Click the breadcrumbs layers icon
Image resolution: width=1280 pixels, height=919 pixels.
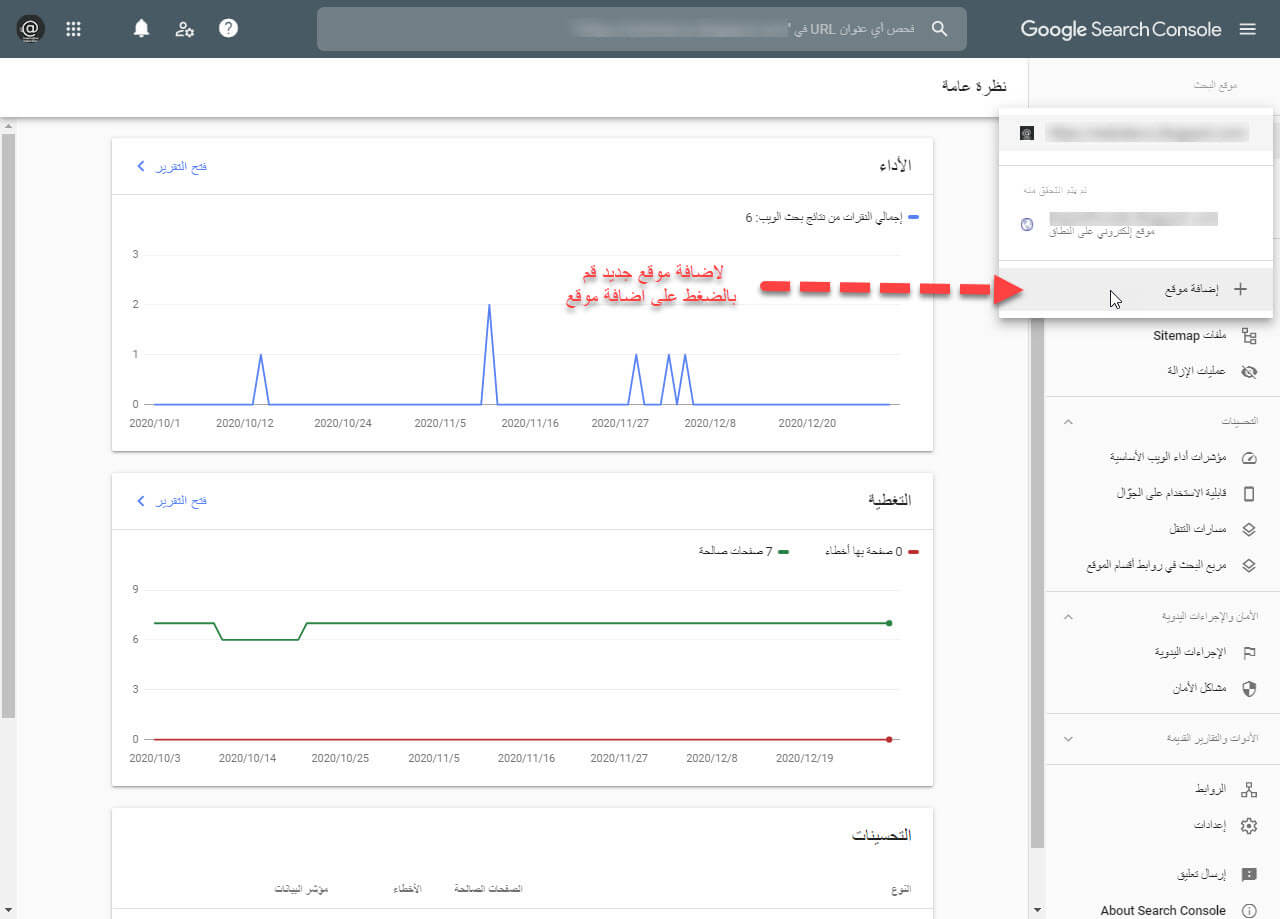tap(1248, 529)
